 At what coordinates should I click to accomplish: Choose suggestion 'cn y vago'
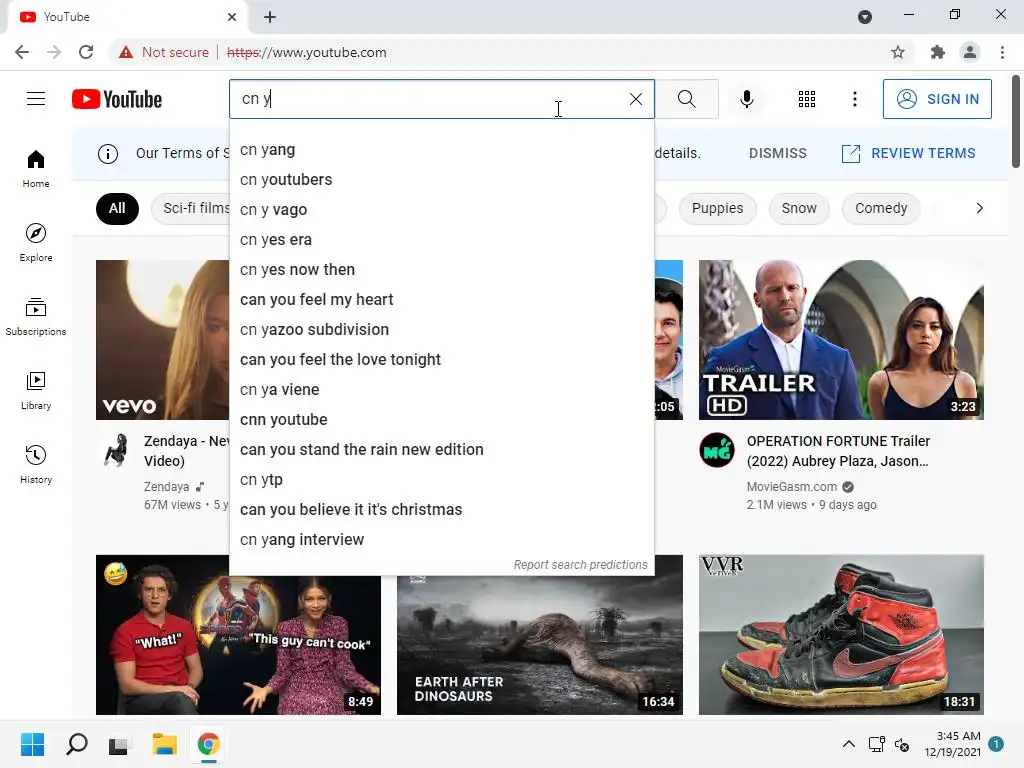(x=441, y=210)
